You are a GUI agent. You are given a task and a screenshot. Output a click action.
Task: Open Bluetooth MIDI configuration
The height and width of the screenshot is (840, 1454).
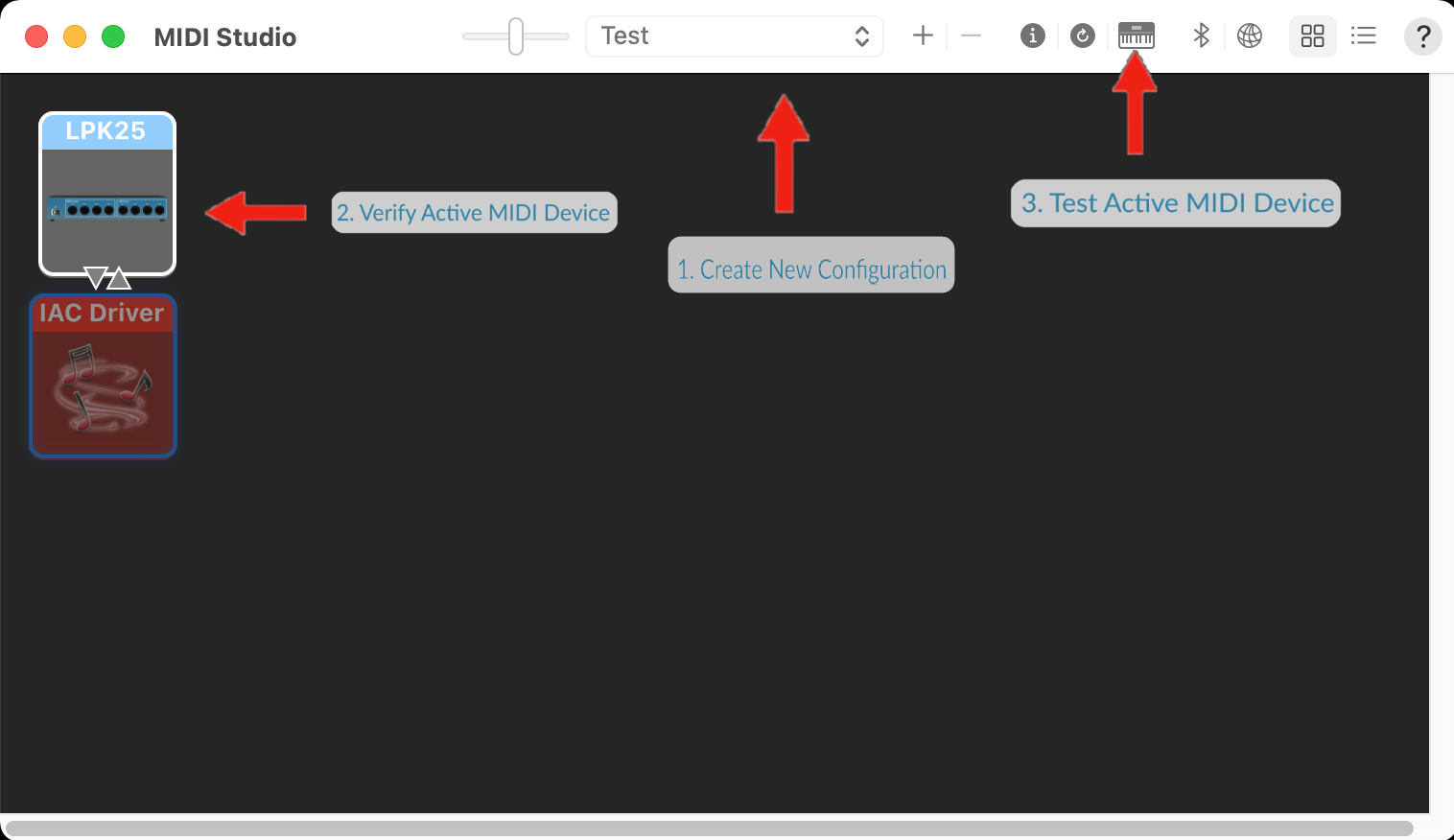click(1202, 35)
